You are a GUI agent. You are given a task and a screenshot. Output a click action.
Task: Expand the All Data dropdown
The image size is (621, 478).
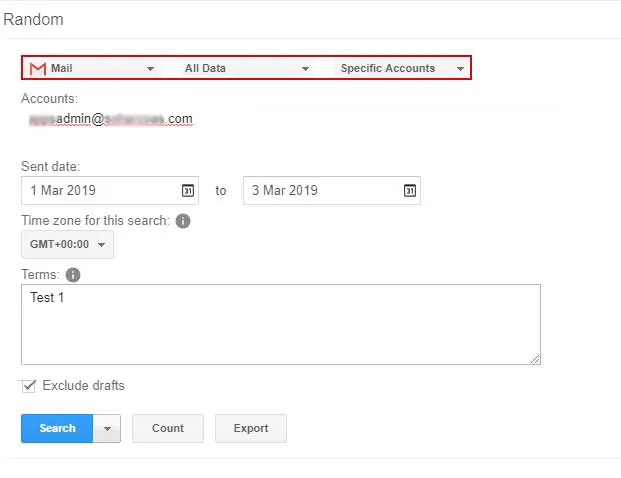point(246,69)
